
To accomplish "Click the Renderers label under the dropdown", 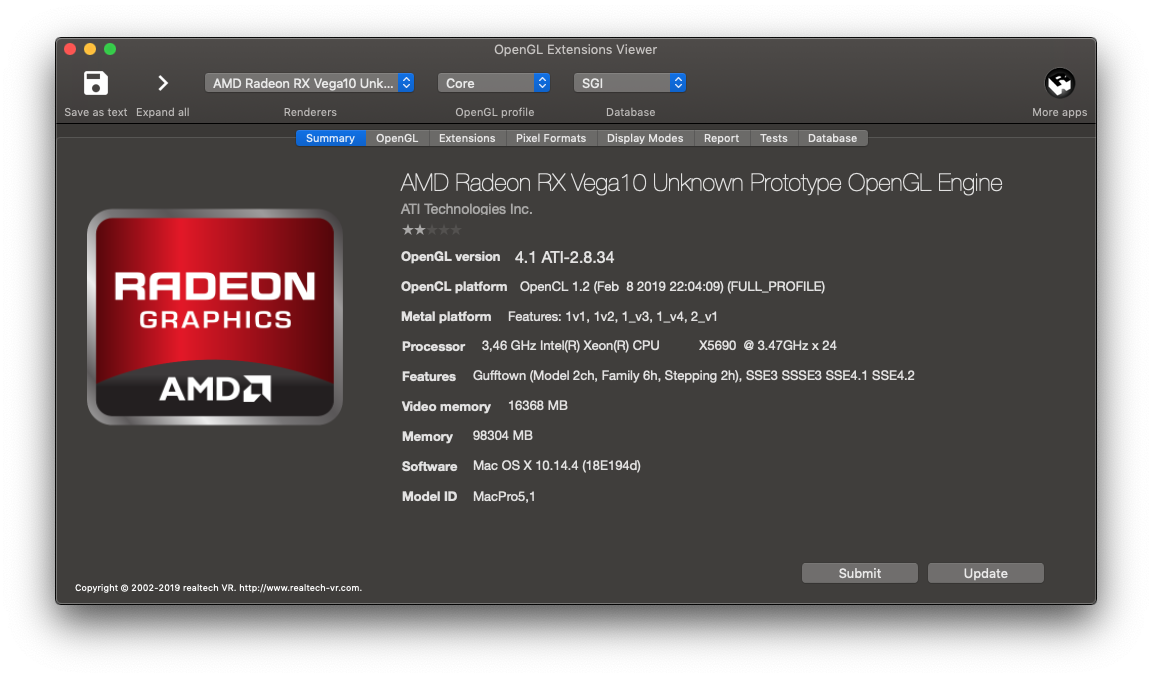I will [310, 112].
